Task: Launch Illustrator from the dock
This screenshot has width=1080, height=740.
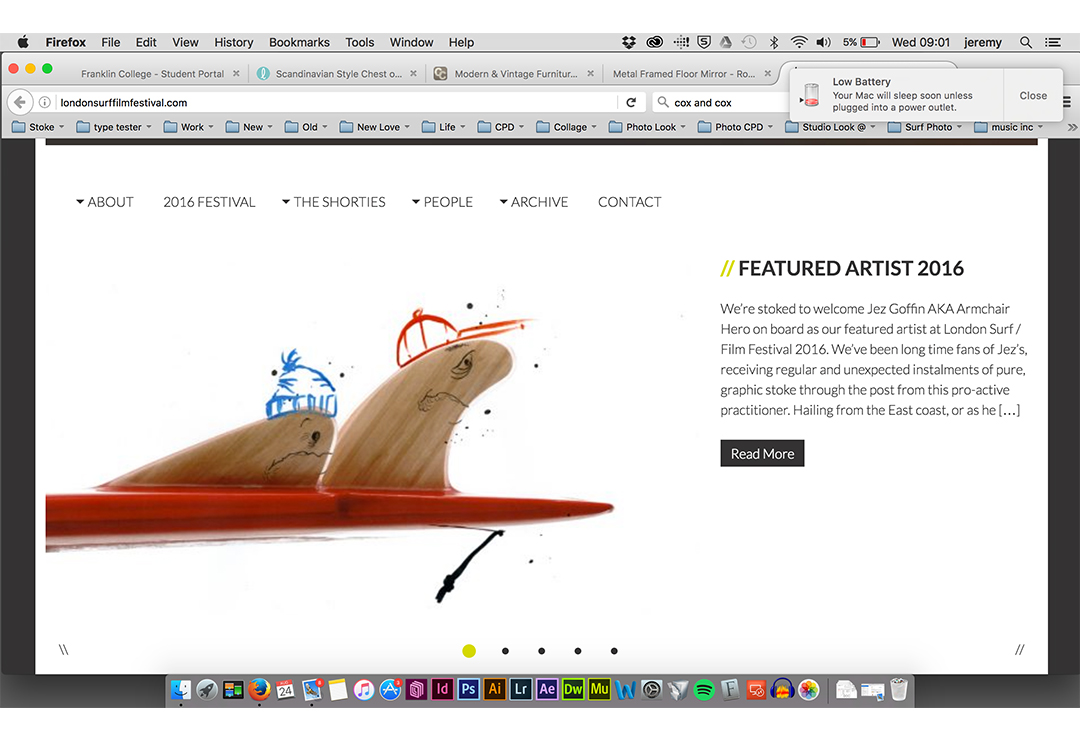Action: click(494, 690)
